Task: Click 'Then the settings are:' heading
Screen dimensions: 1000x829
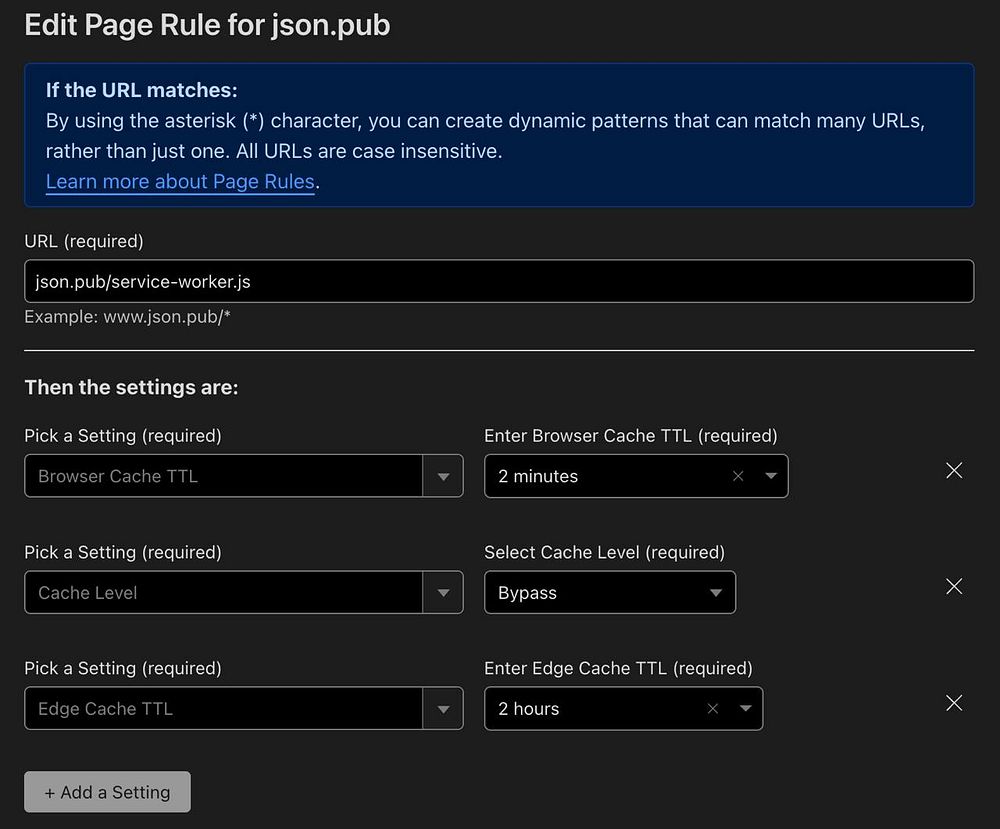Action: click(x=131, y=388)
